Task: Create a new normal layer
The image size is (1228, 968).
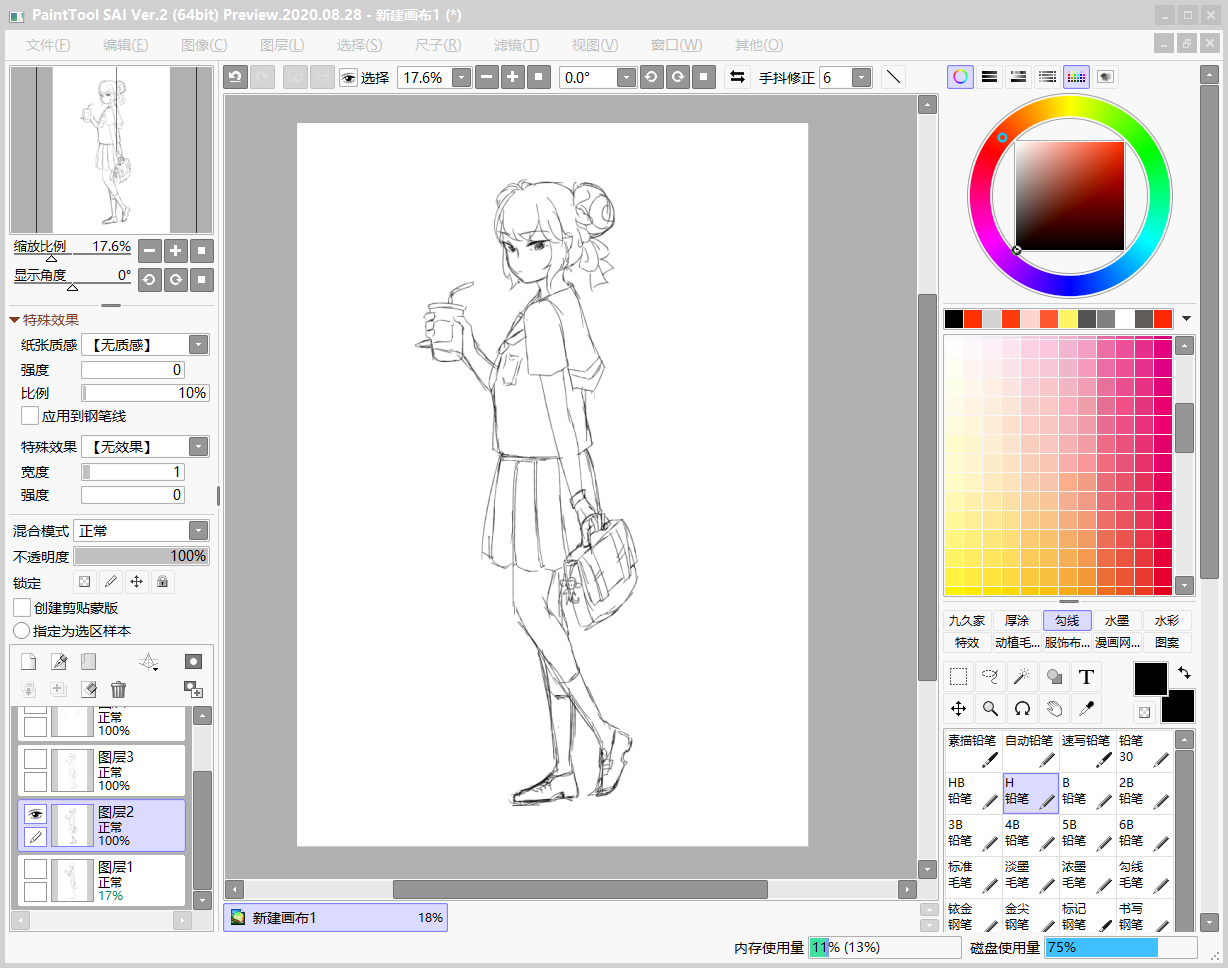Action: click(29, 661)
